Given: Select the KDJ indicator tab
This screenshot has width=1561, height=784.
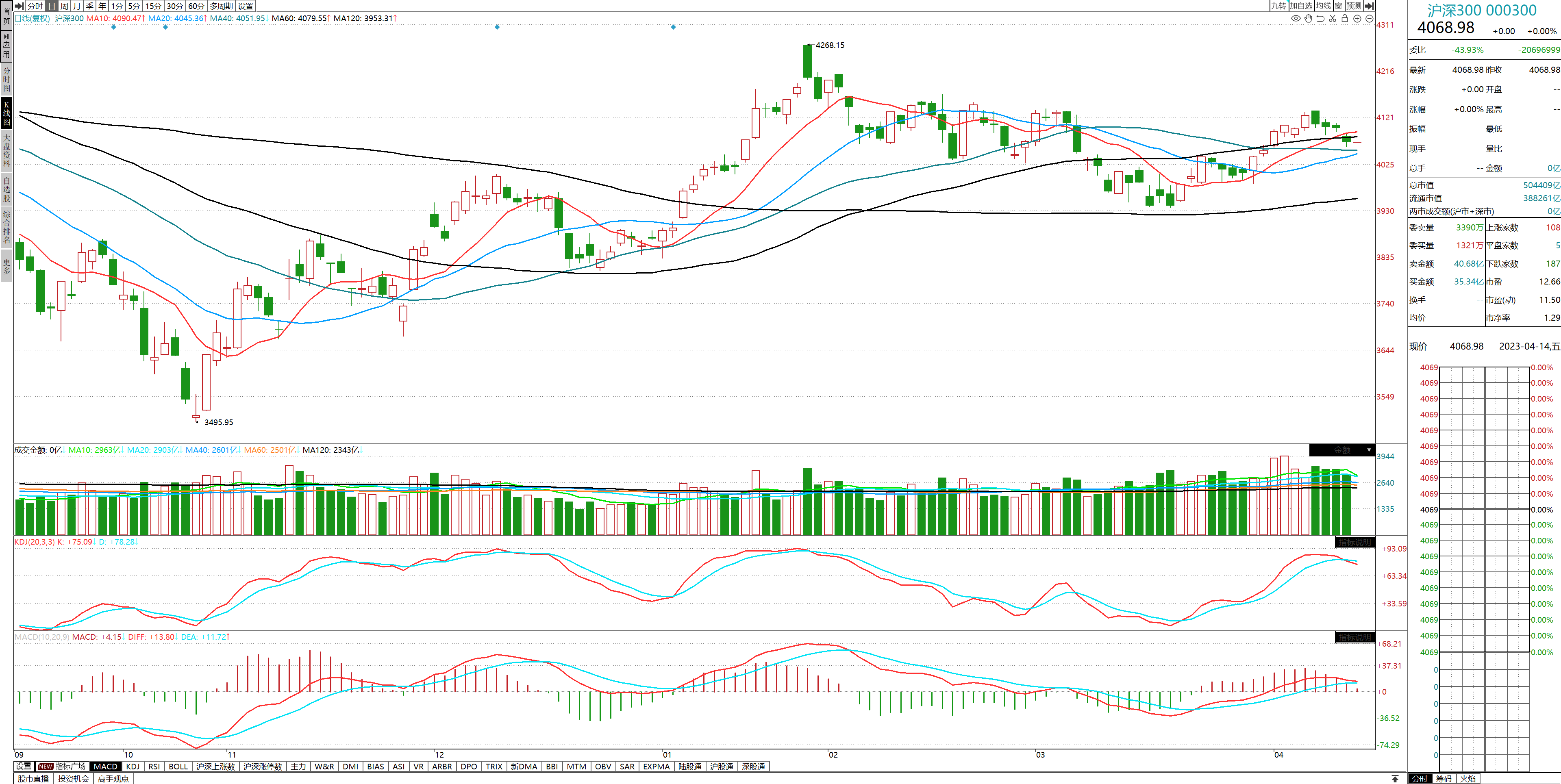Looking at the screenshot, I should 133,767.
